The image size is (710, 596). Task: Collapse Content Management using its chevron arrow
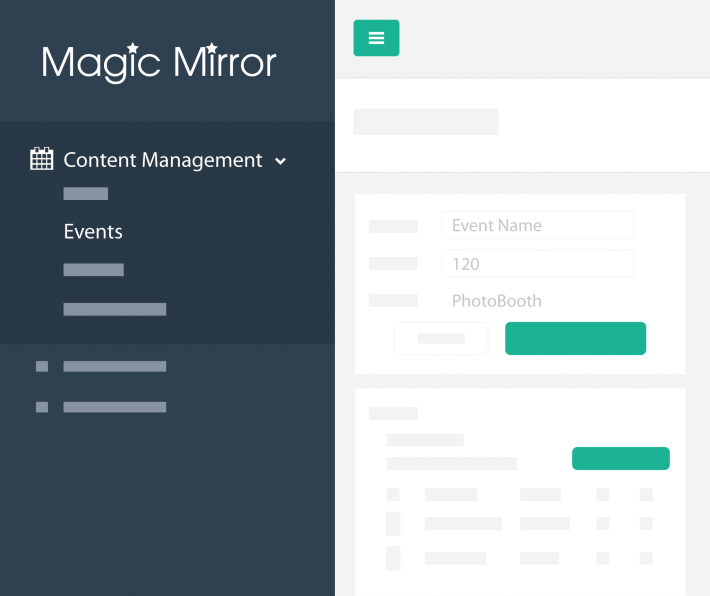281,161
